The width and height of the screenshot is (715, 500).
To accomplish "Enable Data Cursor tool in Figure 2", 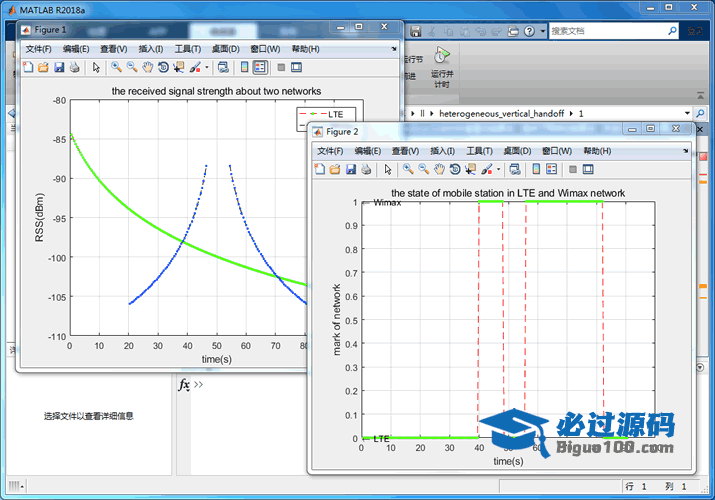I will coord(470,170).
